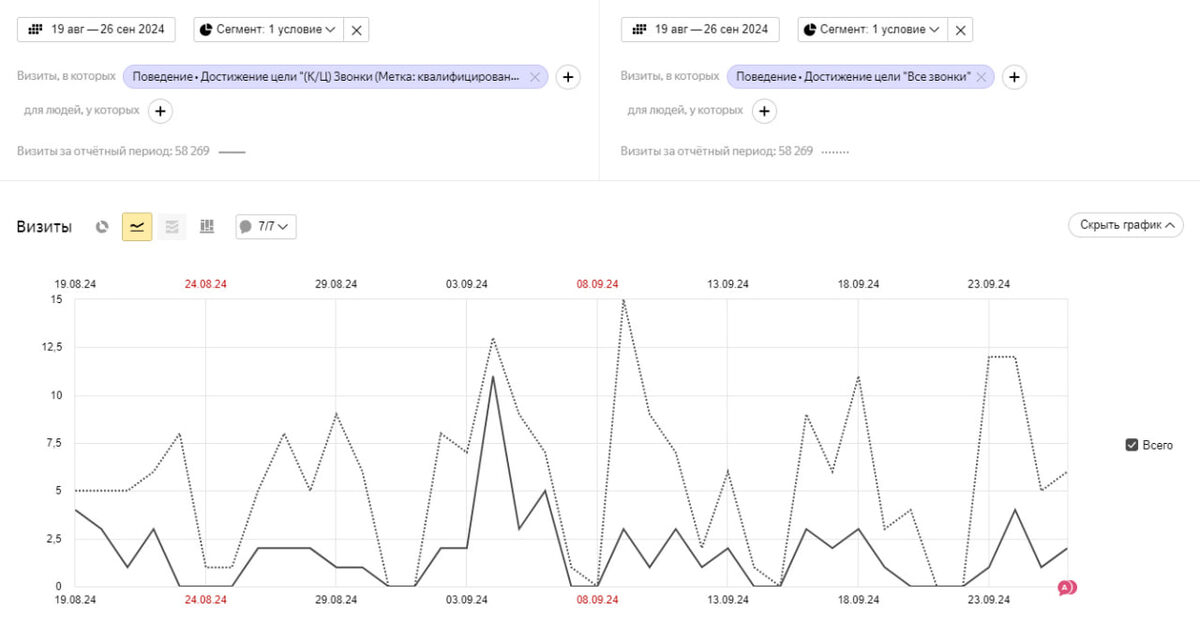
Task: Add visit condition after (К/Ц) Звонки chip
Action: 568,76
